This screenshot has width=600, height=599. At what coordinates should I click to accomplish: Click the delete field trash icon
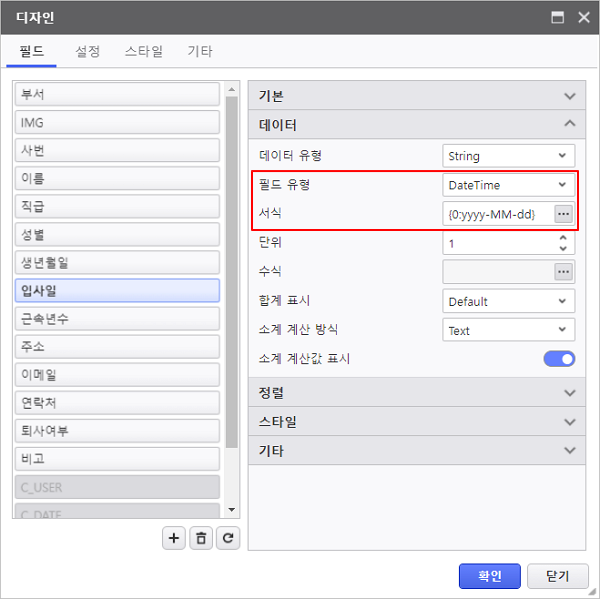point(201,538)
